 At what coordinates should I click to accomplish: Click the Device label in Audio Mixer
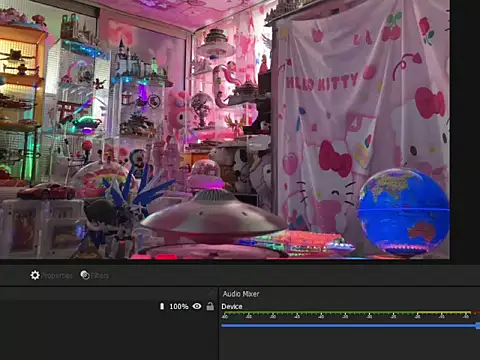(232, 306)
